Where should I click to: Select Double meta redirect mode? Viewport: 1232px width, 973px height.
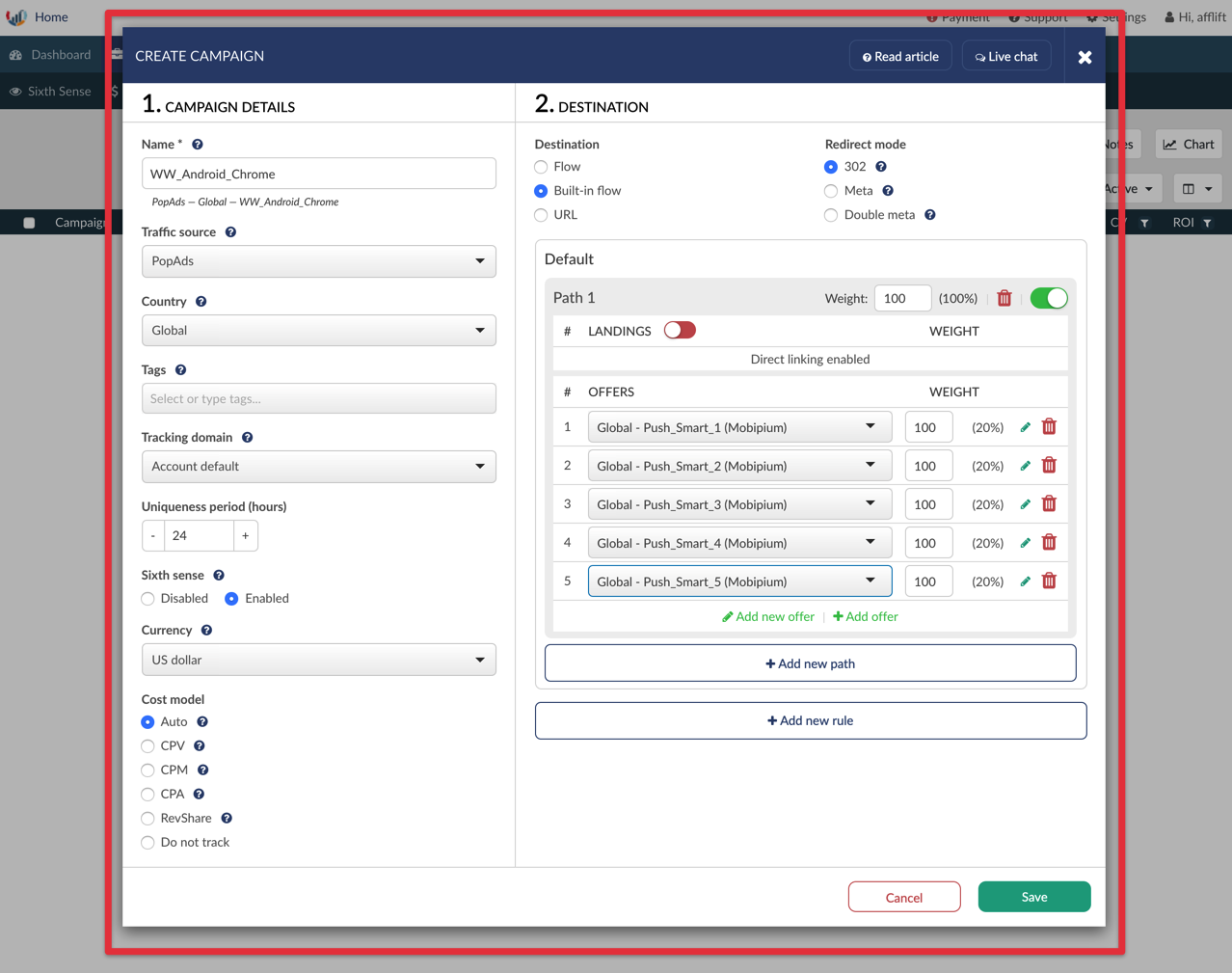pyautogui.click(x=831, y=215)
